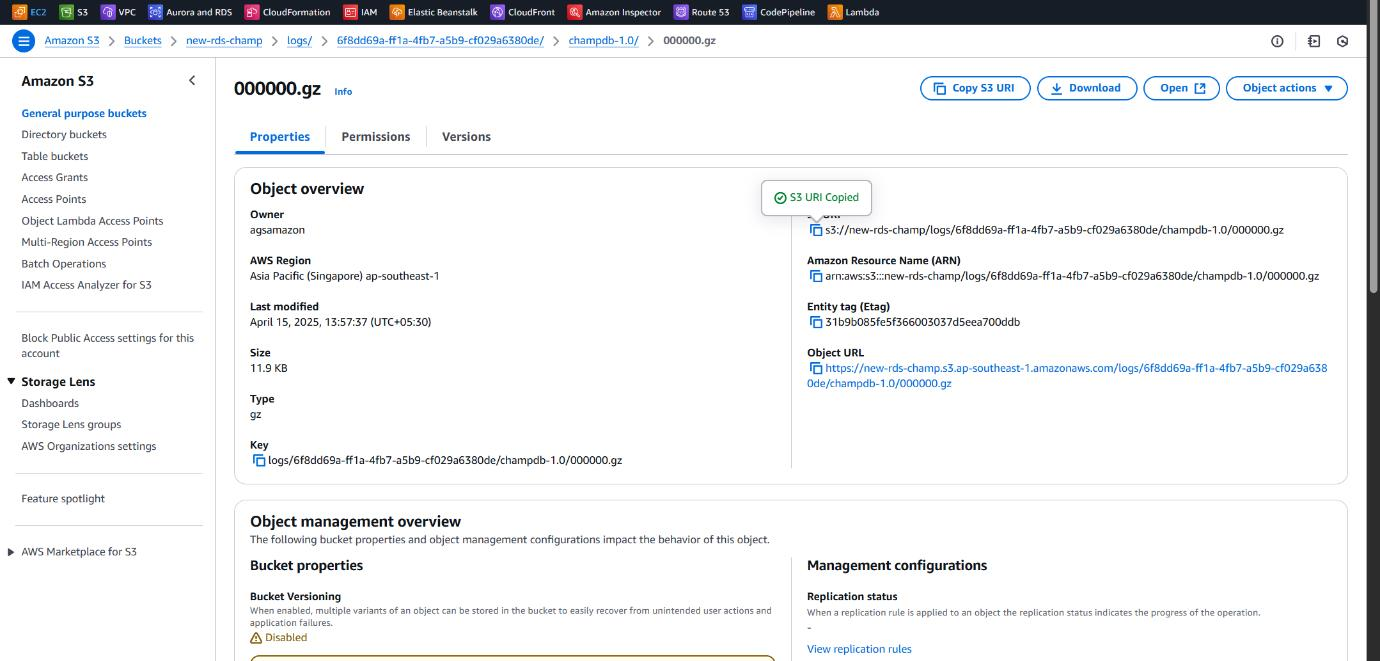Open AWS Organizations settings
This screenshot has height=661, width=1380.
point(89,446)
